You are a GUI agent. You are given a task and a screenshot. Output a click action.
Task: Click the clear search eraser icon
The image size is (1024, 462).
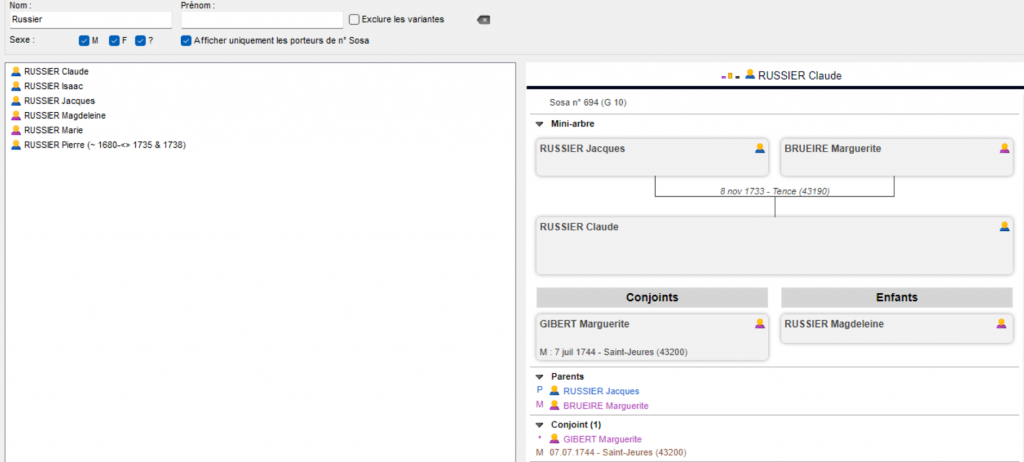pyautogui.click(x=483, y=19)
